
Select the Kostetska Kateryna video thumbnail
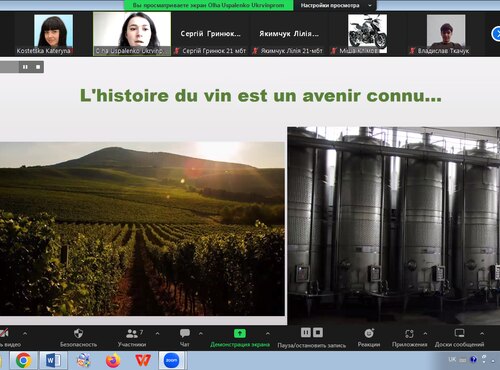tap(53, 34)
